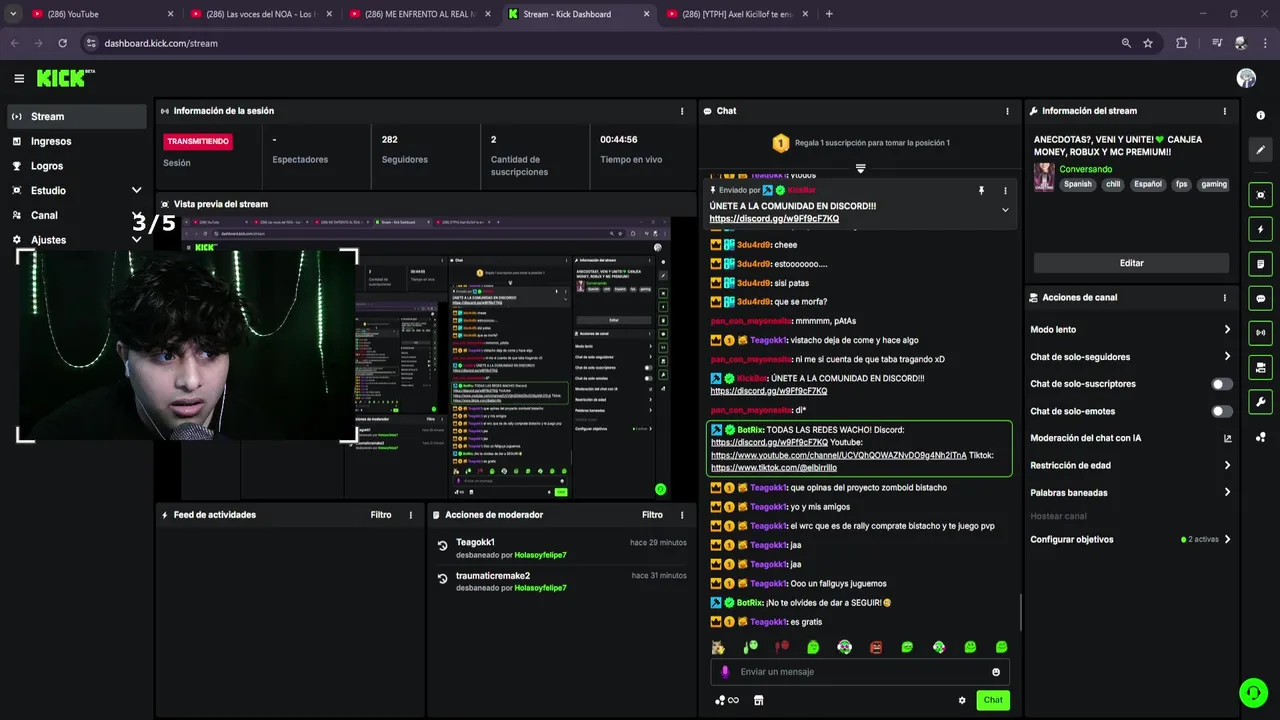1280x720 pixels.
Task: Click the gaming tag chip
Action: (1214, 184)
